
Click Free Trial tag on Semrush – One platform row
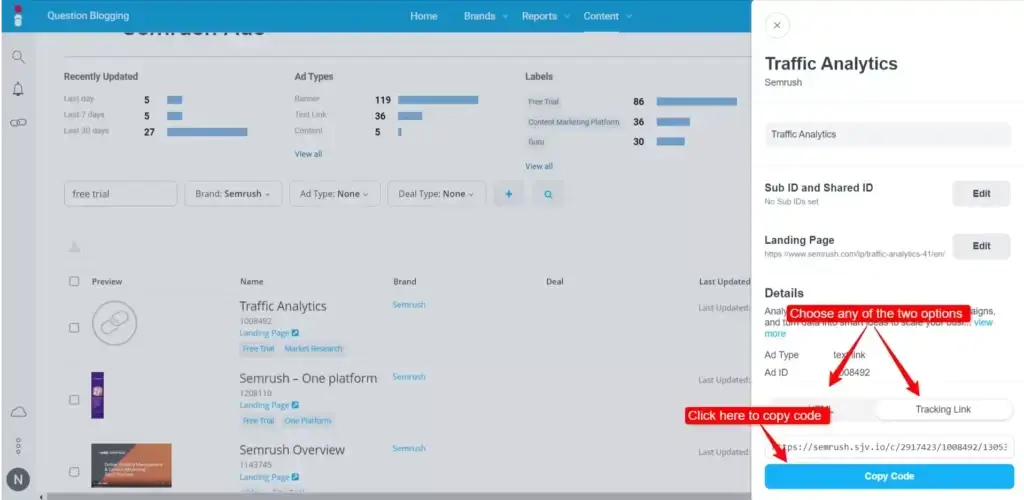pos(259,420)
